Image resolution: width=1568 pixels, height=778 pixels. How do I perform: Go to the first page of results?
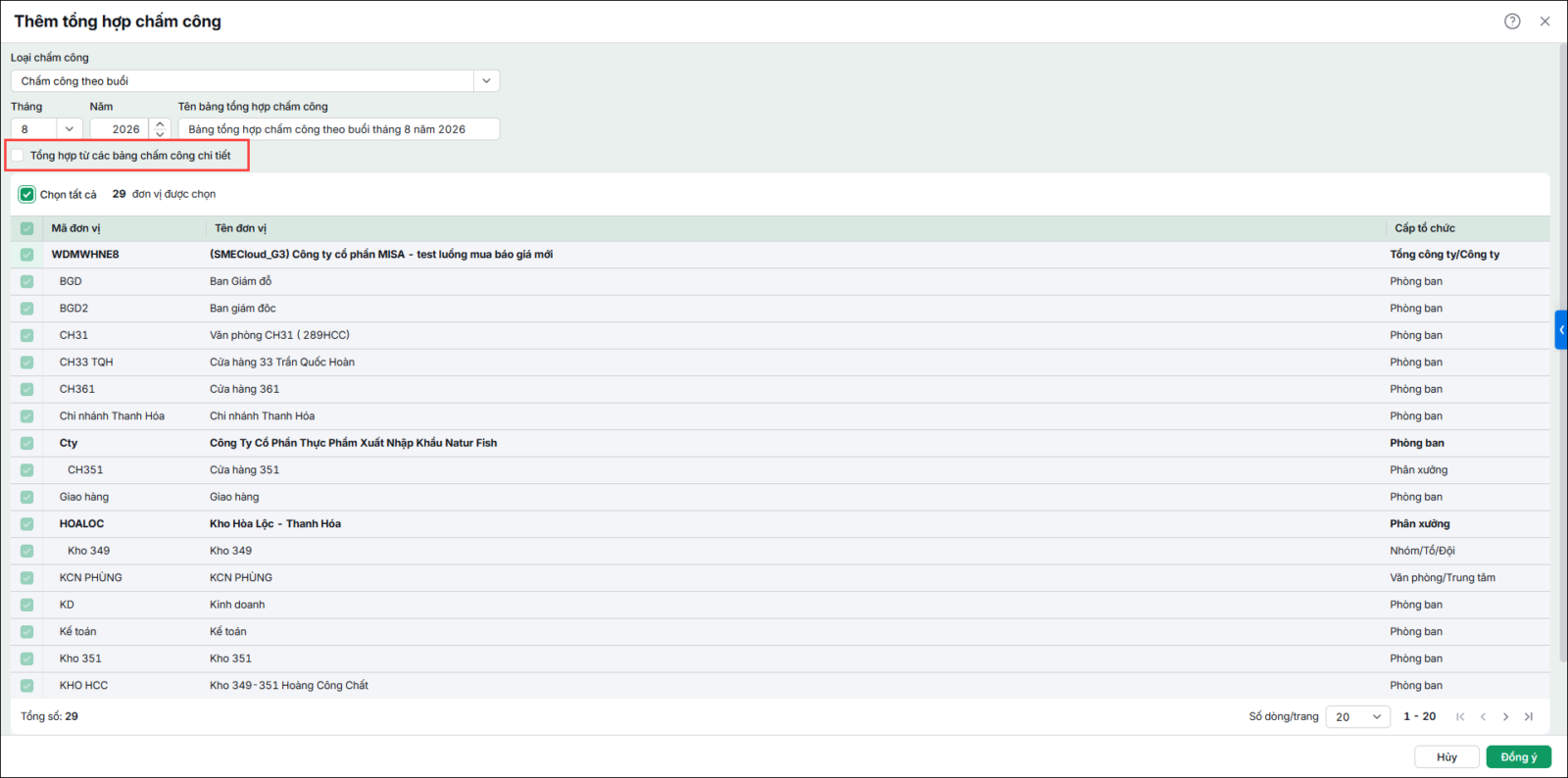click(x=1460, y=717)
